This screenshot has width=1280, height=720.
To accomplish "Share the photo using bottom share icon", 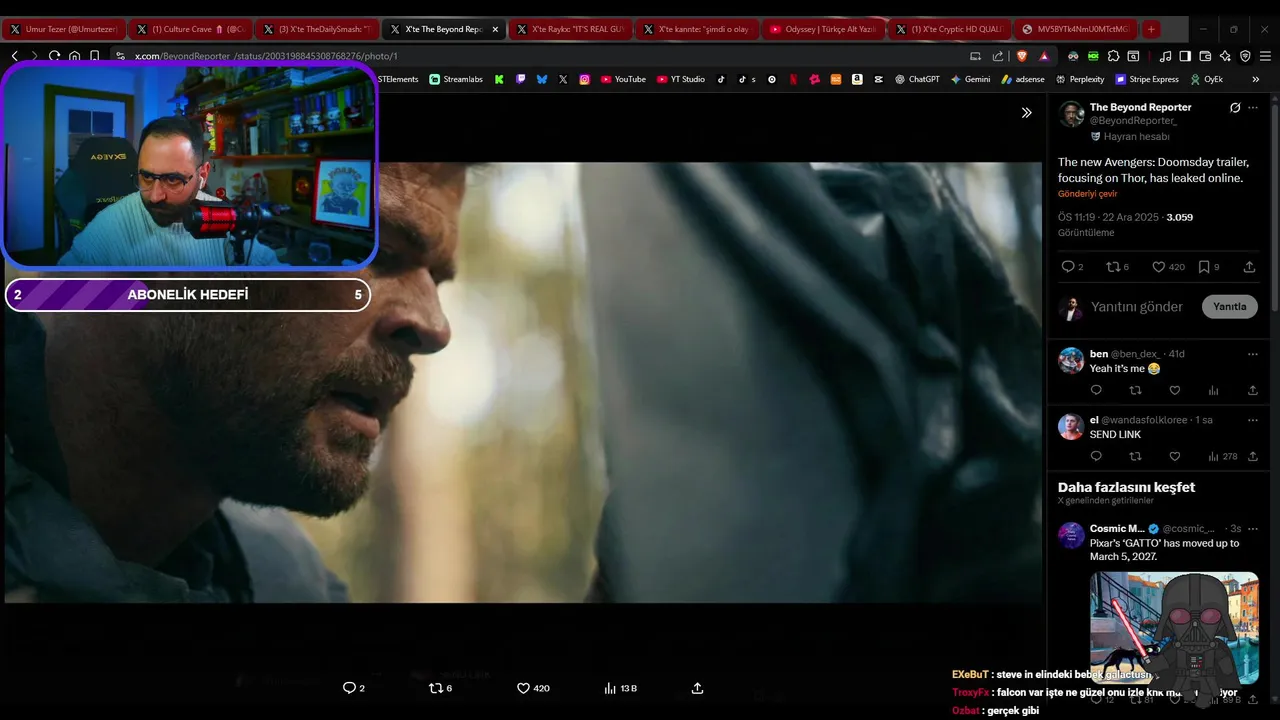I will pos(698,688).
